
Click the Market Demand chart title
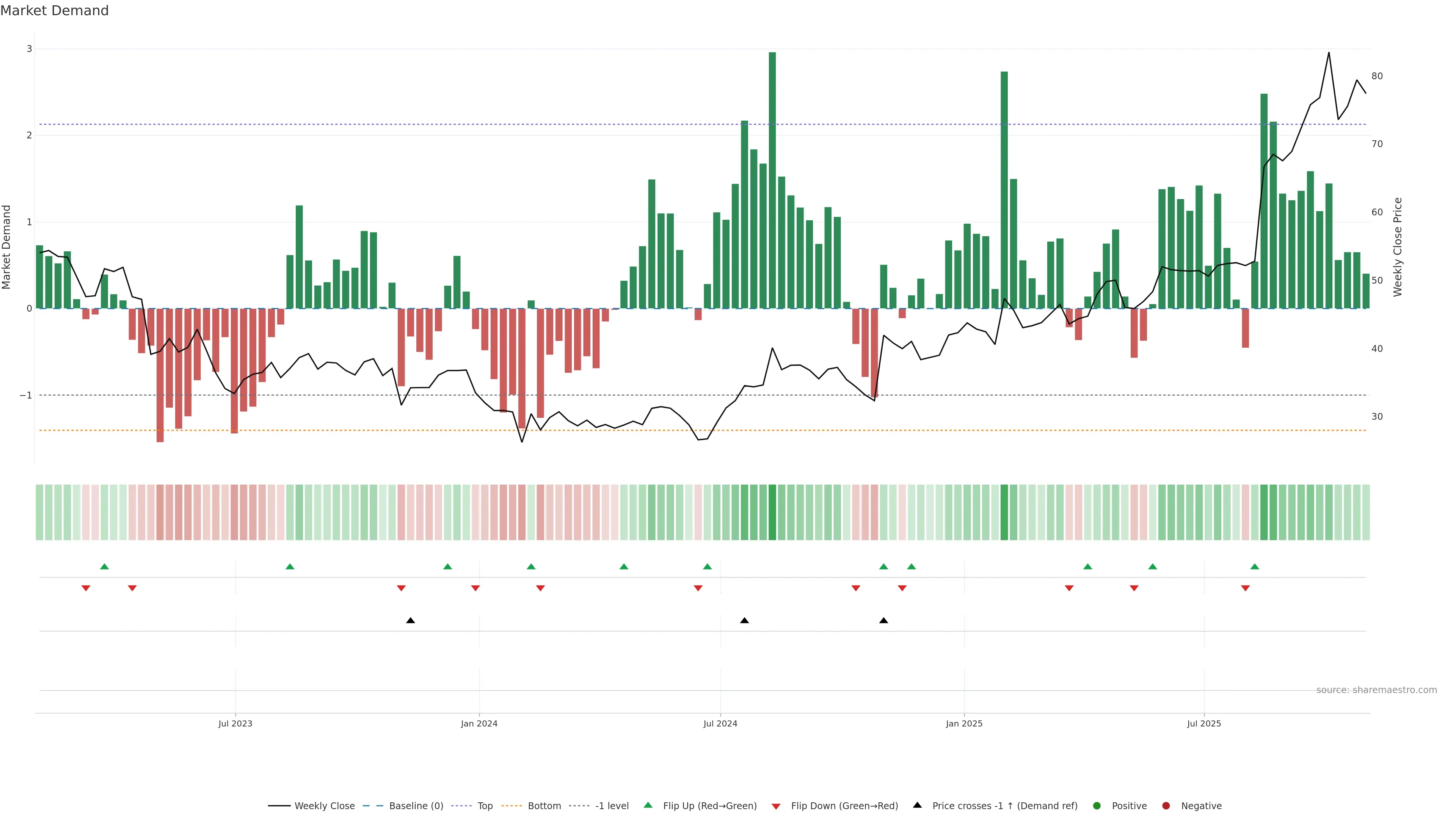point(54,11)
